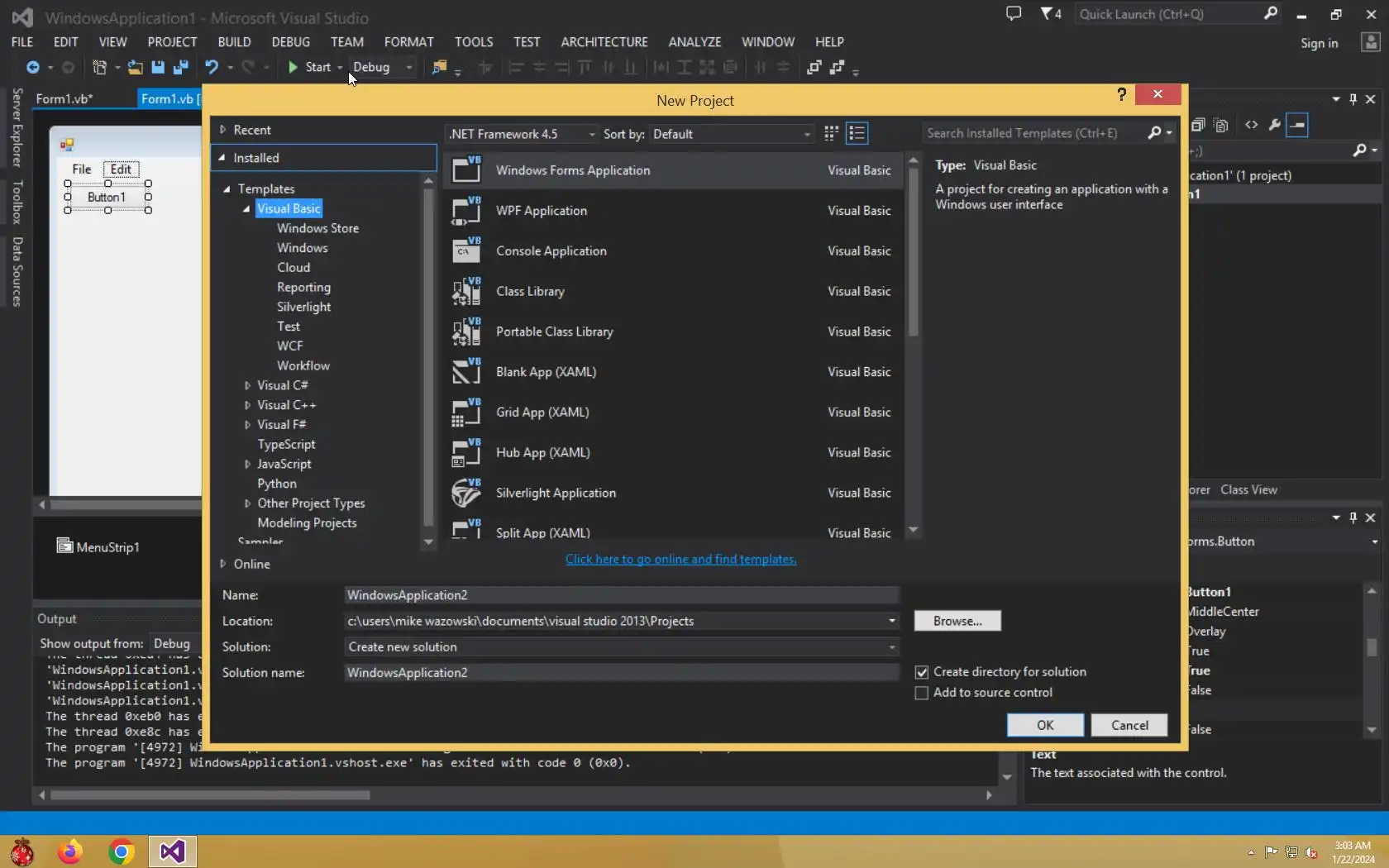
Task: Click the Visual Studio taskbar icon
Action: pos(173,851)
